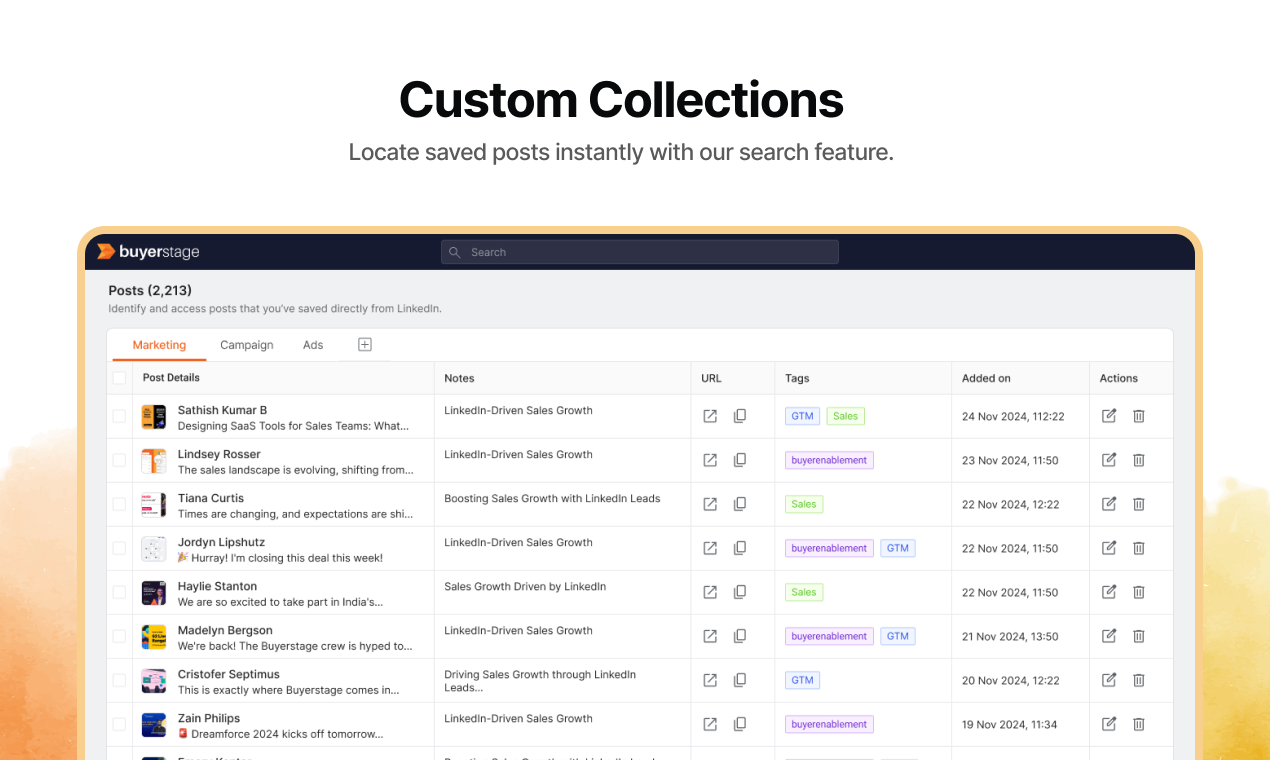Copy the URL of Lindsey Rosser post
The image size is (1270, 760).
pyautogui.click(x=740, y=460)
